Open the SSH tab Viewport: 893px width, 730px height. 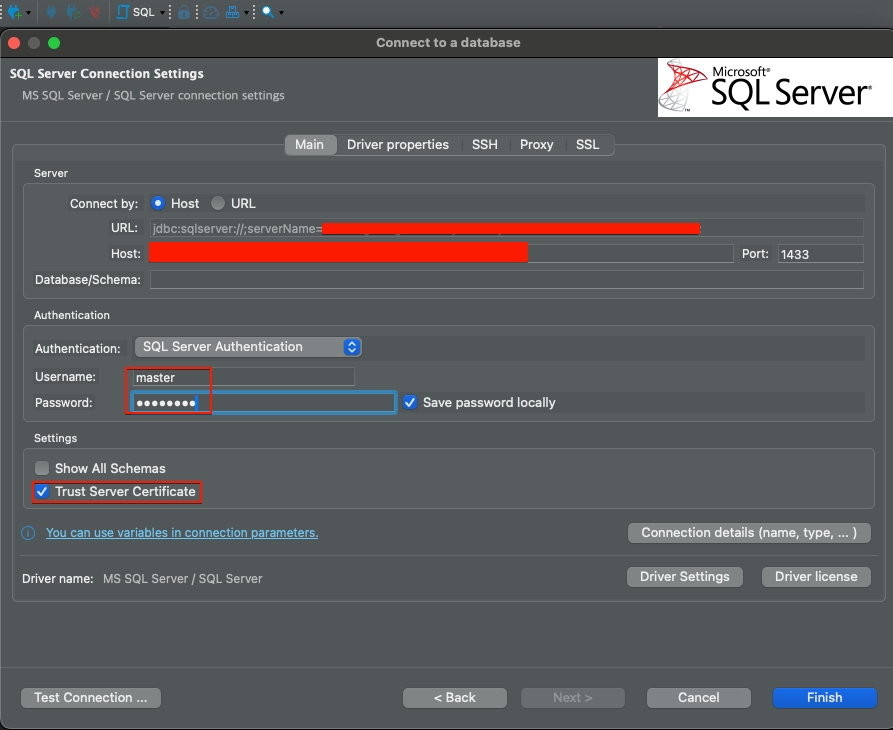tap(484, 145)
